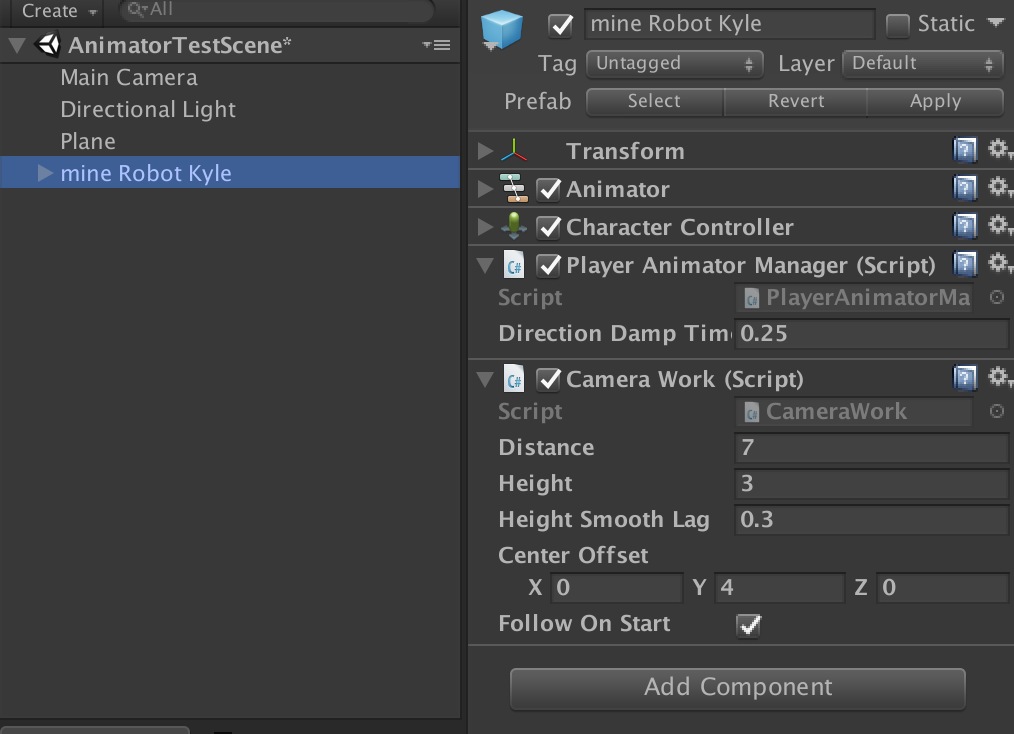
Task: Expand mine Robot Kyle hierarchy children
Action: [45, 173]
